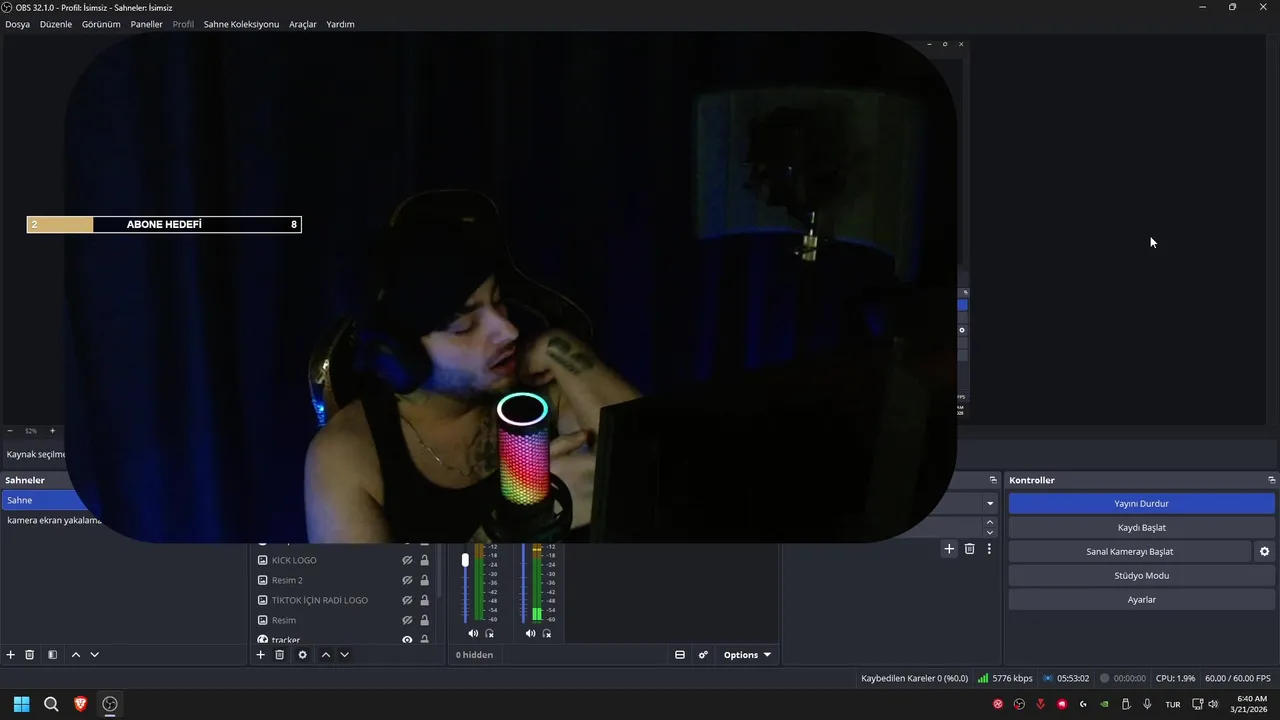
Task: Add a new scene with the Sahneler plus icon
Action: [11, 655]
